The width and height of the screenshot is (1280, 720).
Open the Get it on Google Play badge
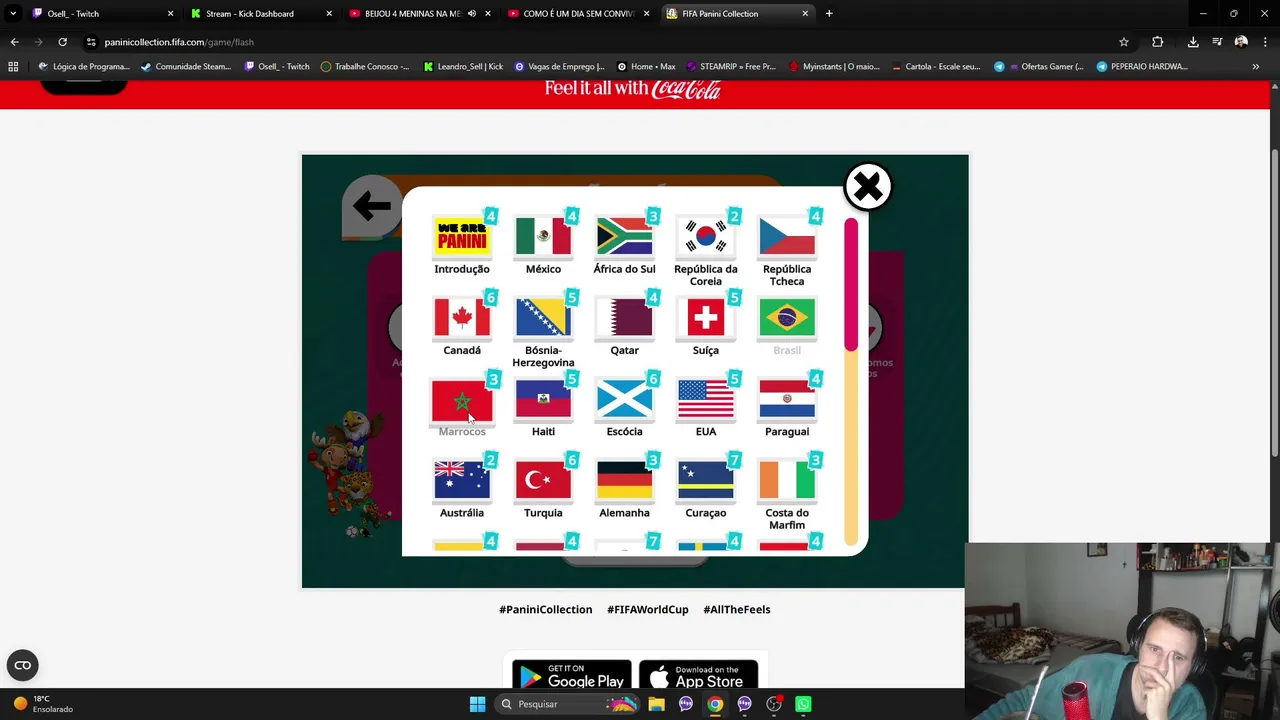572,676
